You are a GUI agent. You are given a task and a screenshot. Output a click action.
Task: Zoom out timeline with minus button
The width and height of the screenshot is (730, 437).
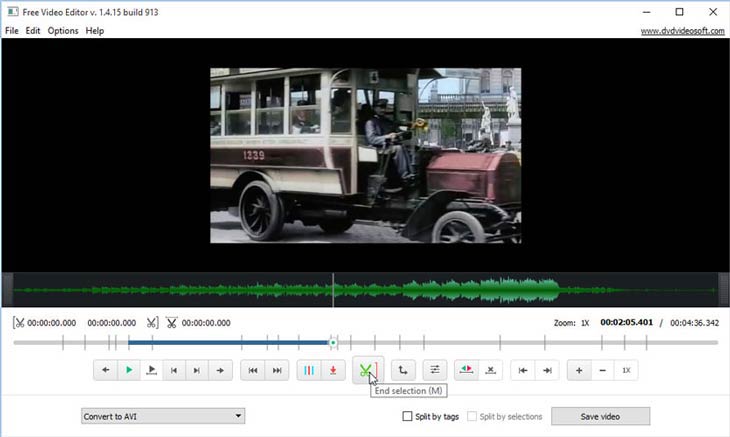coord(602,370)
